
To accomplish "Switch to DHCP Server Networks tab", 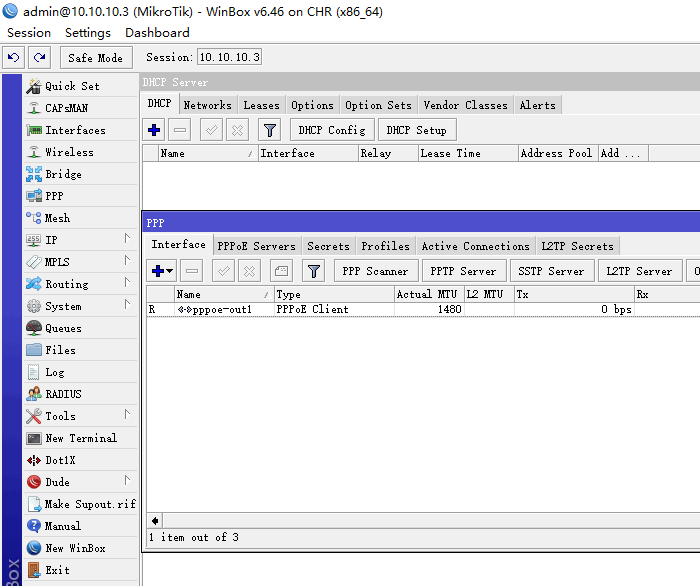I will (208, 105).
